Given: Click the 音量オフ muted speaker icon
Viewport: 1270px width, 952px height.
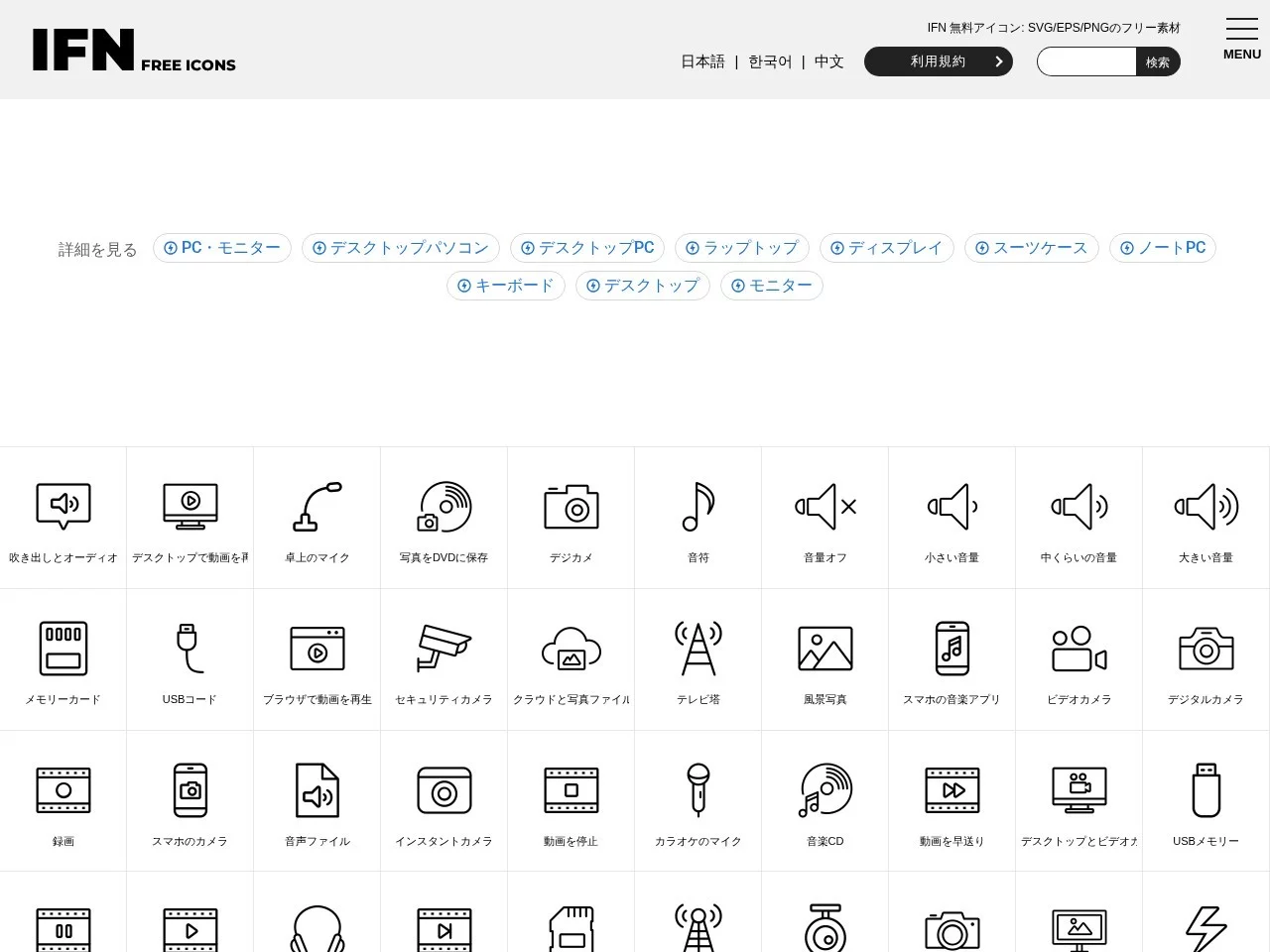Looking at the screenshot, I should (825, 506).
